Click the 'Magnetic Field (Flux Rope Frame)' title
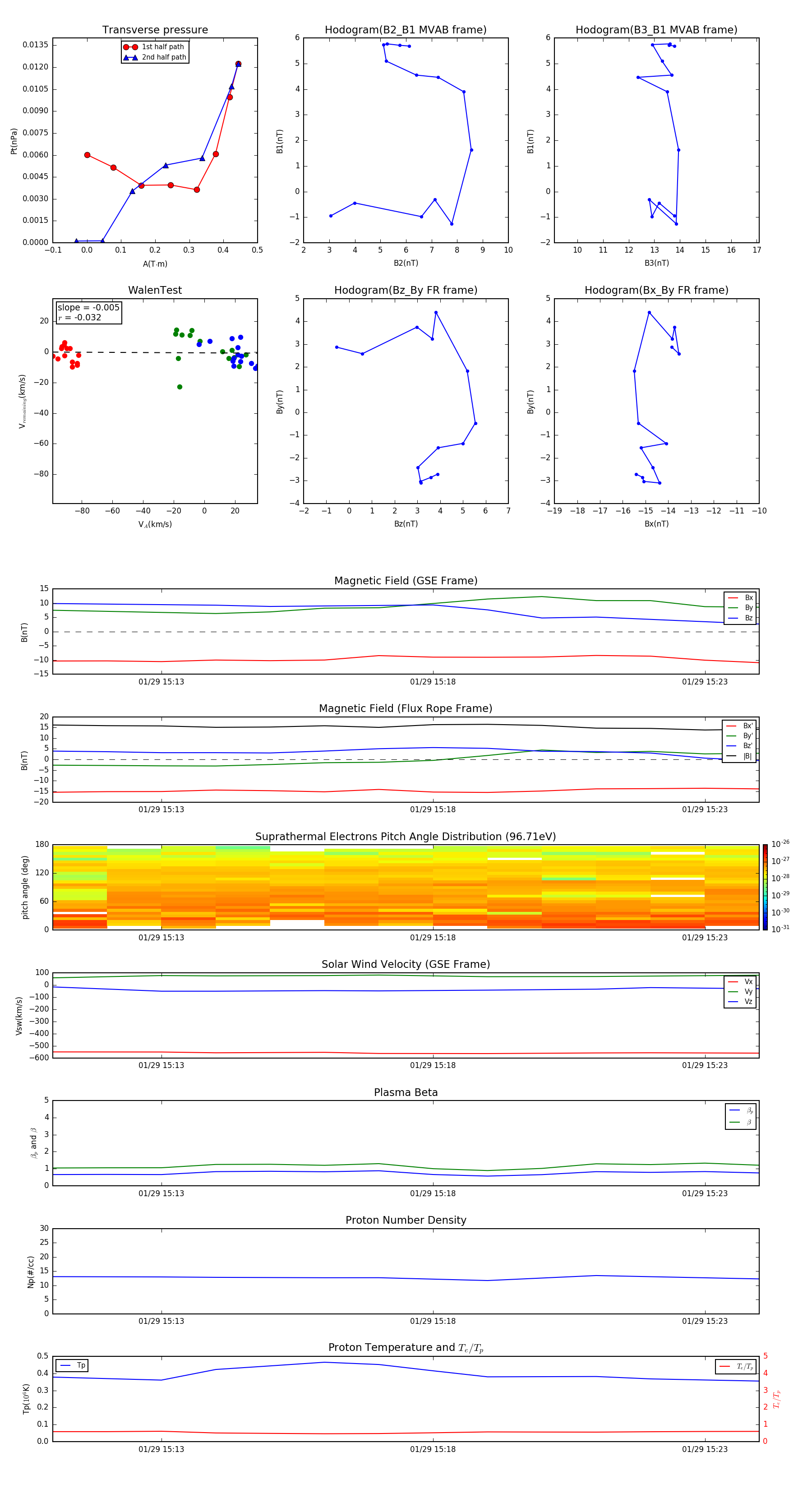The image size is (812, 1489). pos(406,709)
